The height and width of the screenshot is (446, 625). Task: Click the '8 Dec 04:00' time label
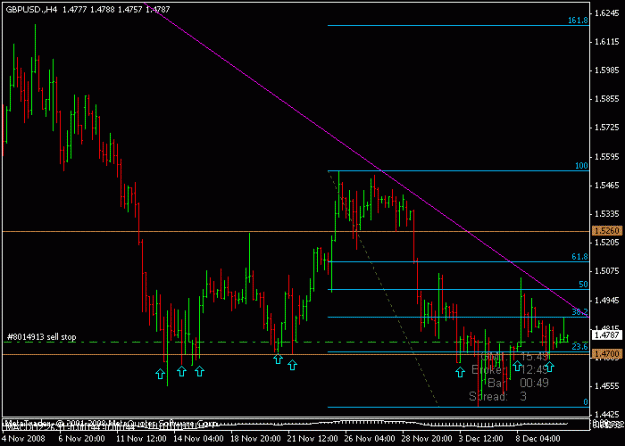pos(539,439)
